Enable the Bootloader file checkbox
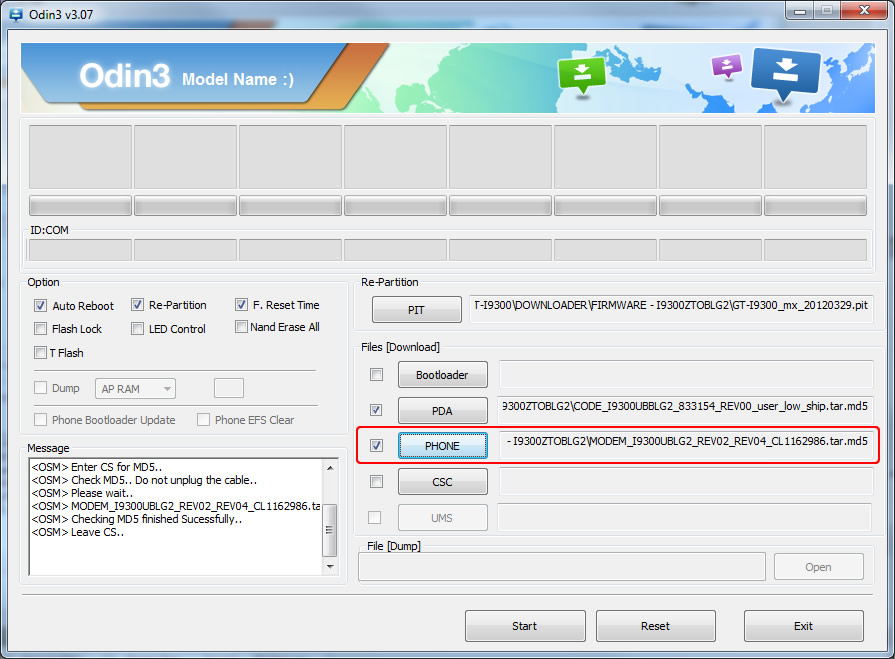This screenshot has height=659, width=895. click(376, 375)
